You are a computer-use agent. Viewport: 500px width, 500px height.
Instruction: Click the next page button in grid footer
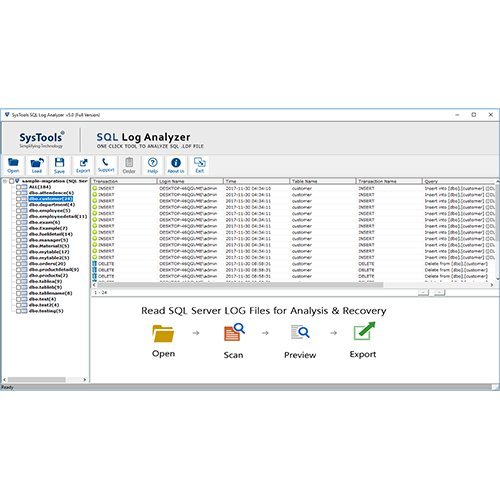(439, 292)
